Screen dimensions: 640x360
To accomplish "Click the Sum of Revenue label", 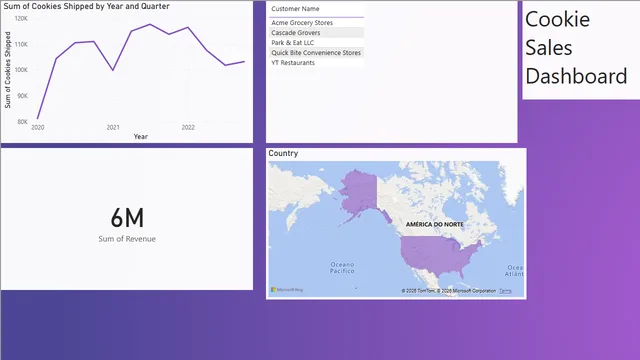I will (127, 239).
